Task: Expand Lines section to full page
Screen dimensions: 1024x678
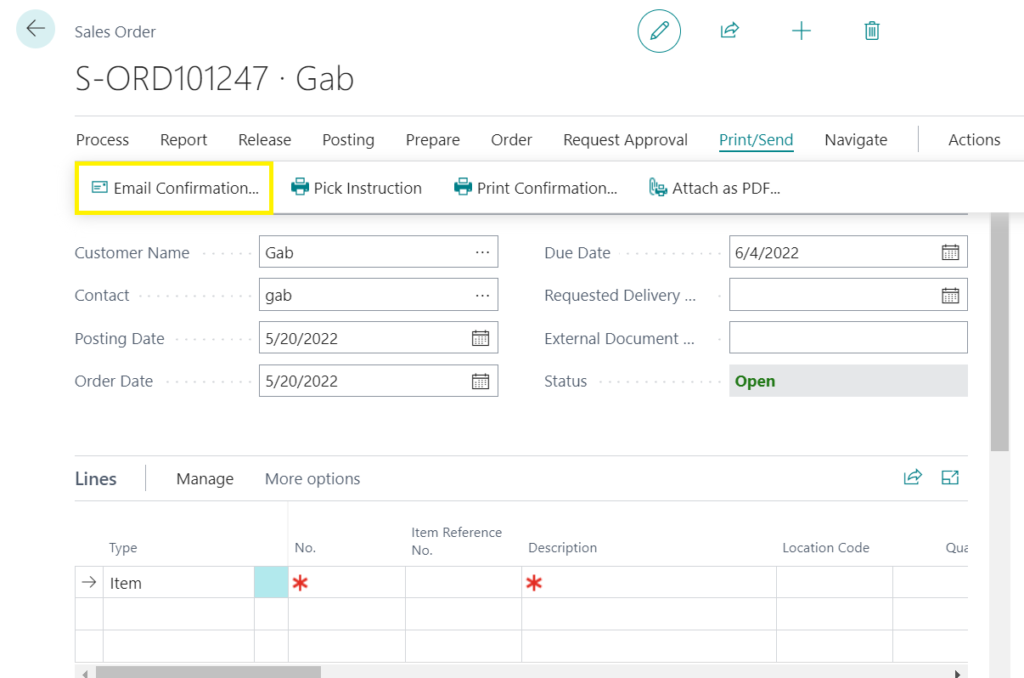Action: 950,478
